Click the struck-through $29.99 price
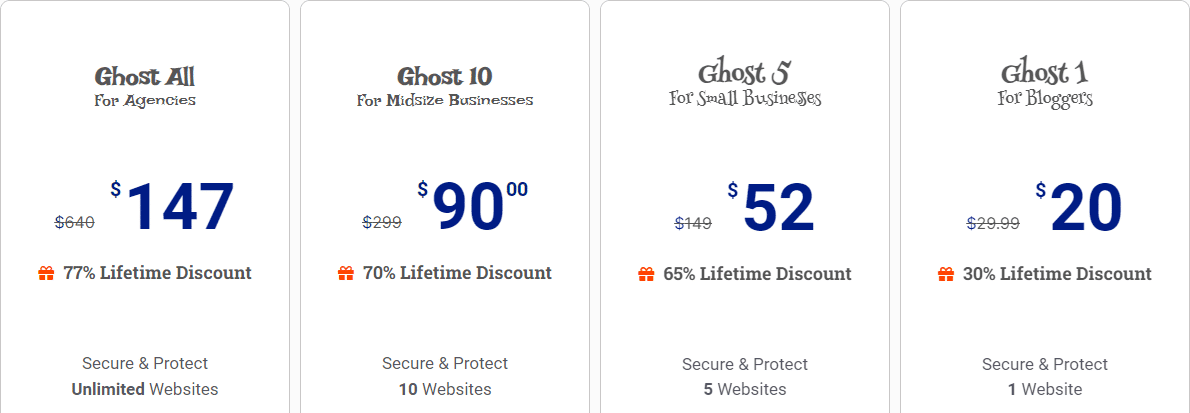This screenshot has width=1190, height=413. coord(993,223)
